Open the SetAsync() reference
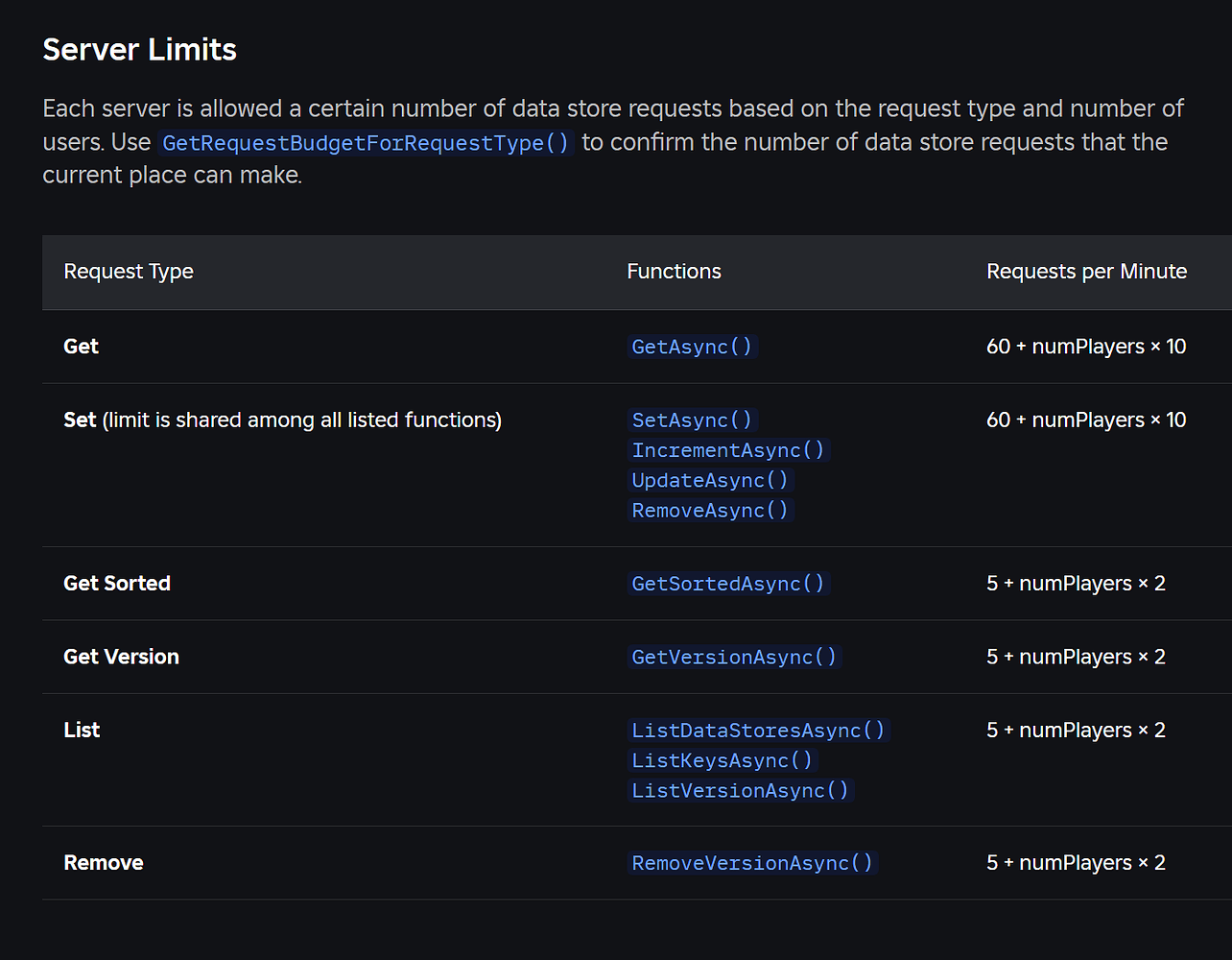This screenshot has height=960, width=1232. [692, 420]
